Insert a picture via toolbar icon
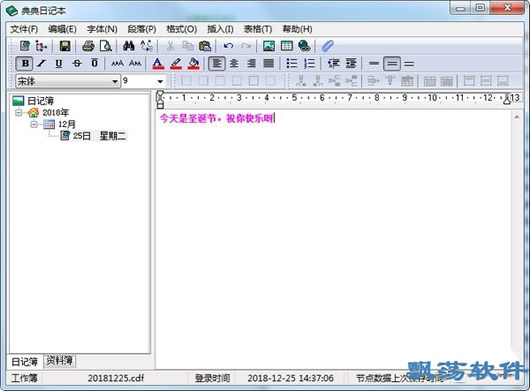 (269, 46)
